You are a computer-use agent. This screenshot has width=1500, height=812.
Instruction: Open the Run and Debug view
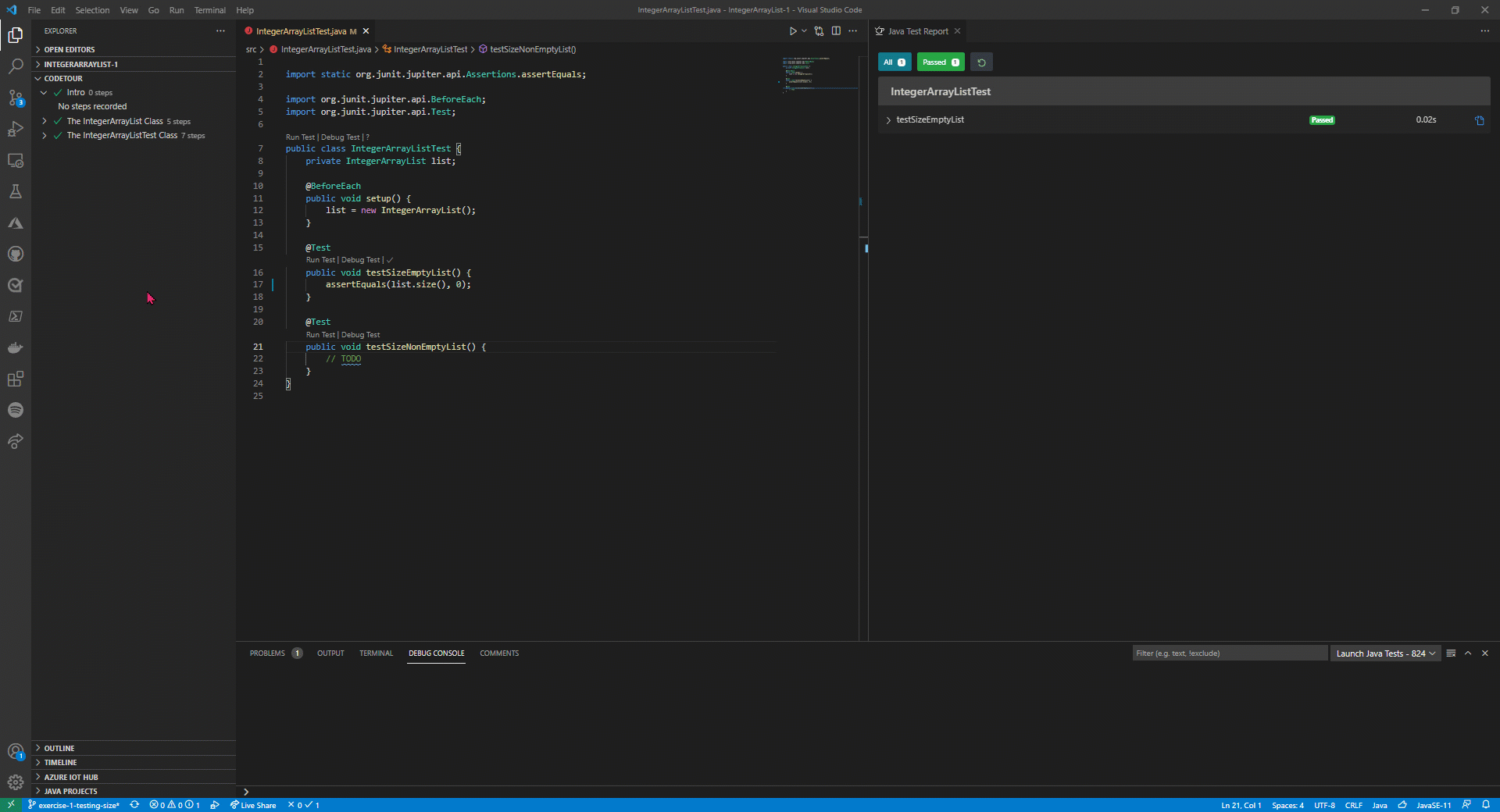[16, 130]
